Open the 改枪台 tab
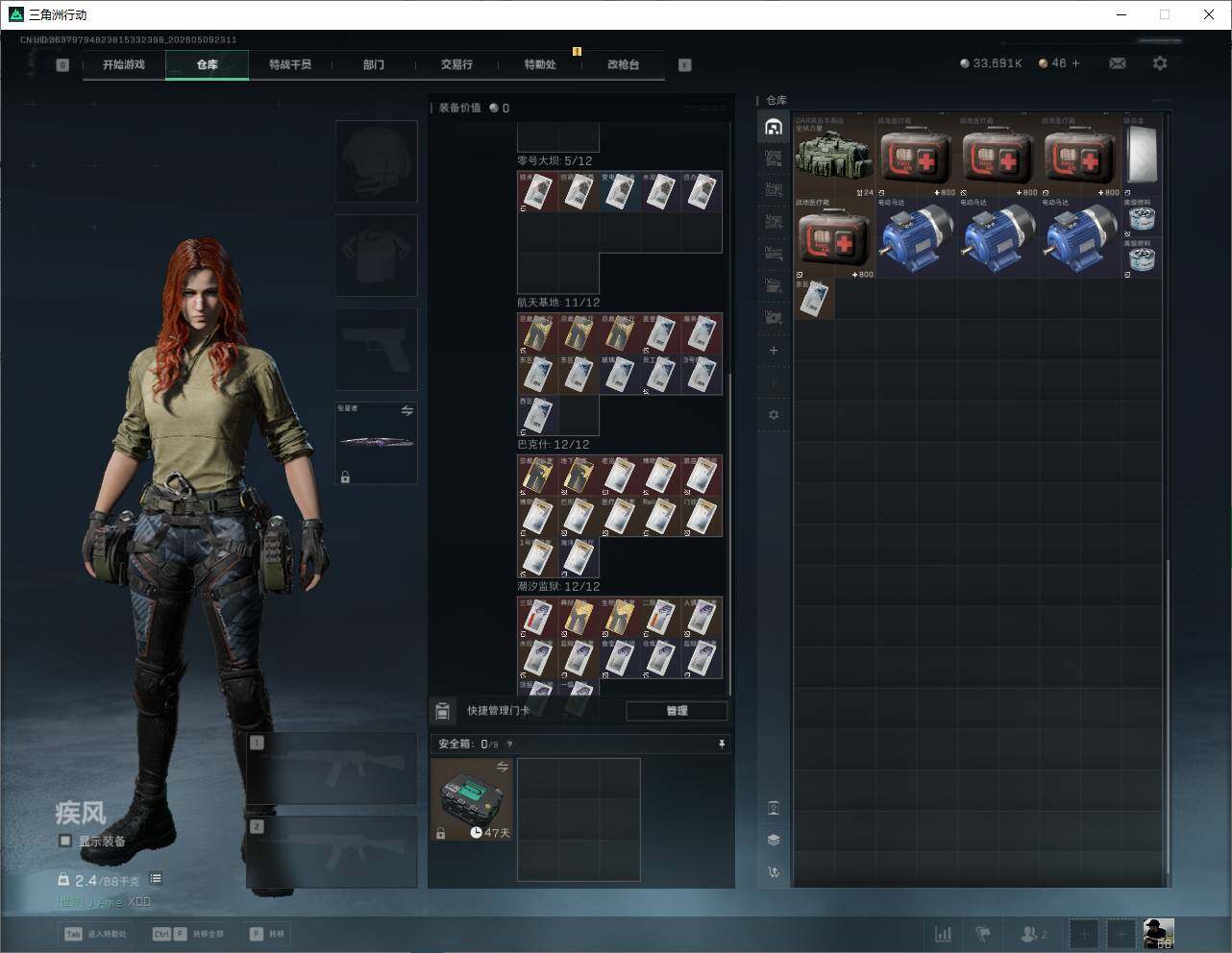The width and height of the screenshot is (1232, 953). [623, 64]
